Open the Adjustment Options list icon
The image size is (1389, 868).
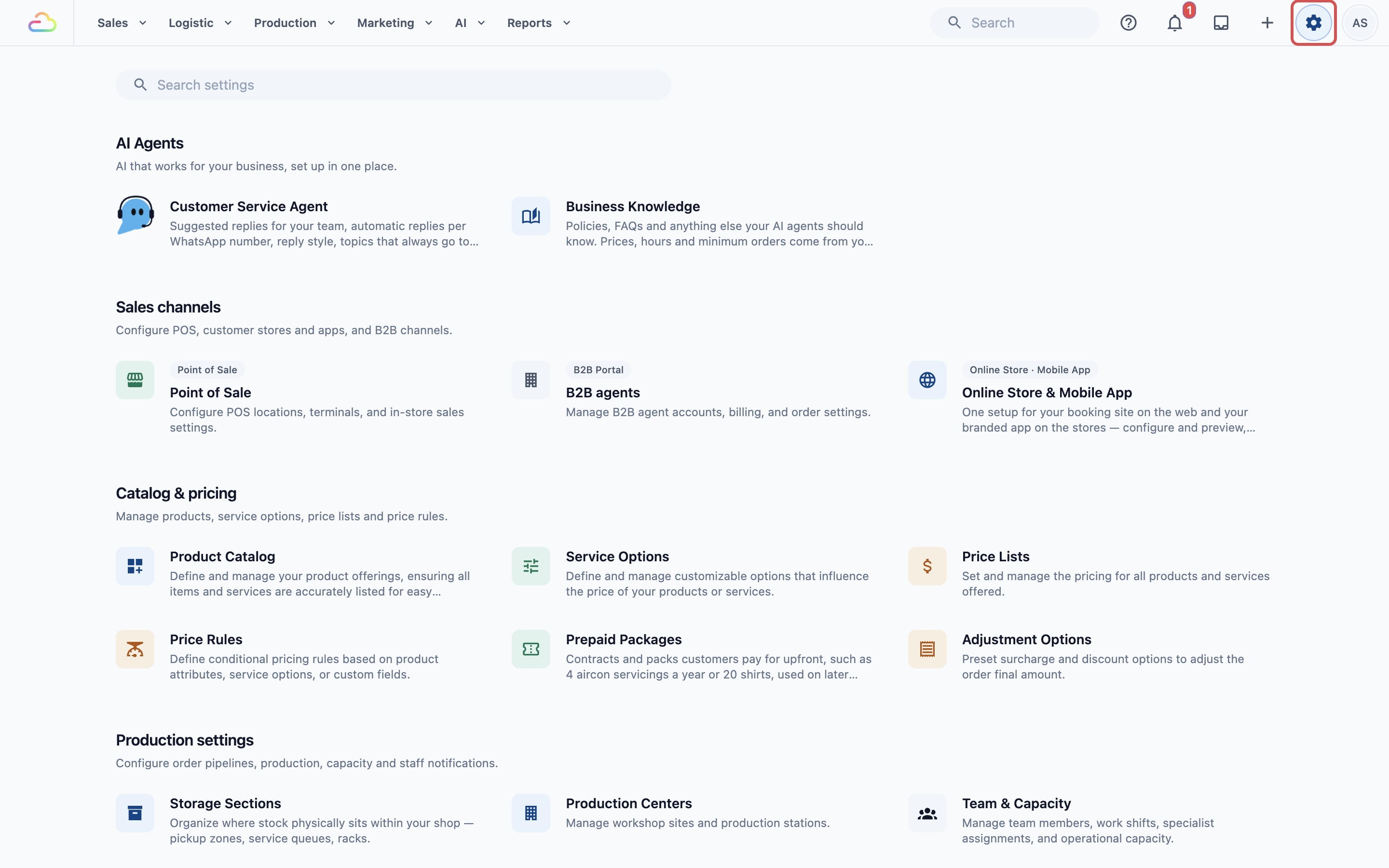[927, 649]
